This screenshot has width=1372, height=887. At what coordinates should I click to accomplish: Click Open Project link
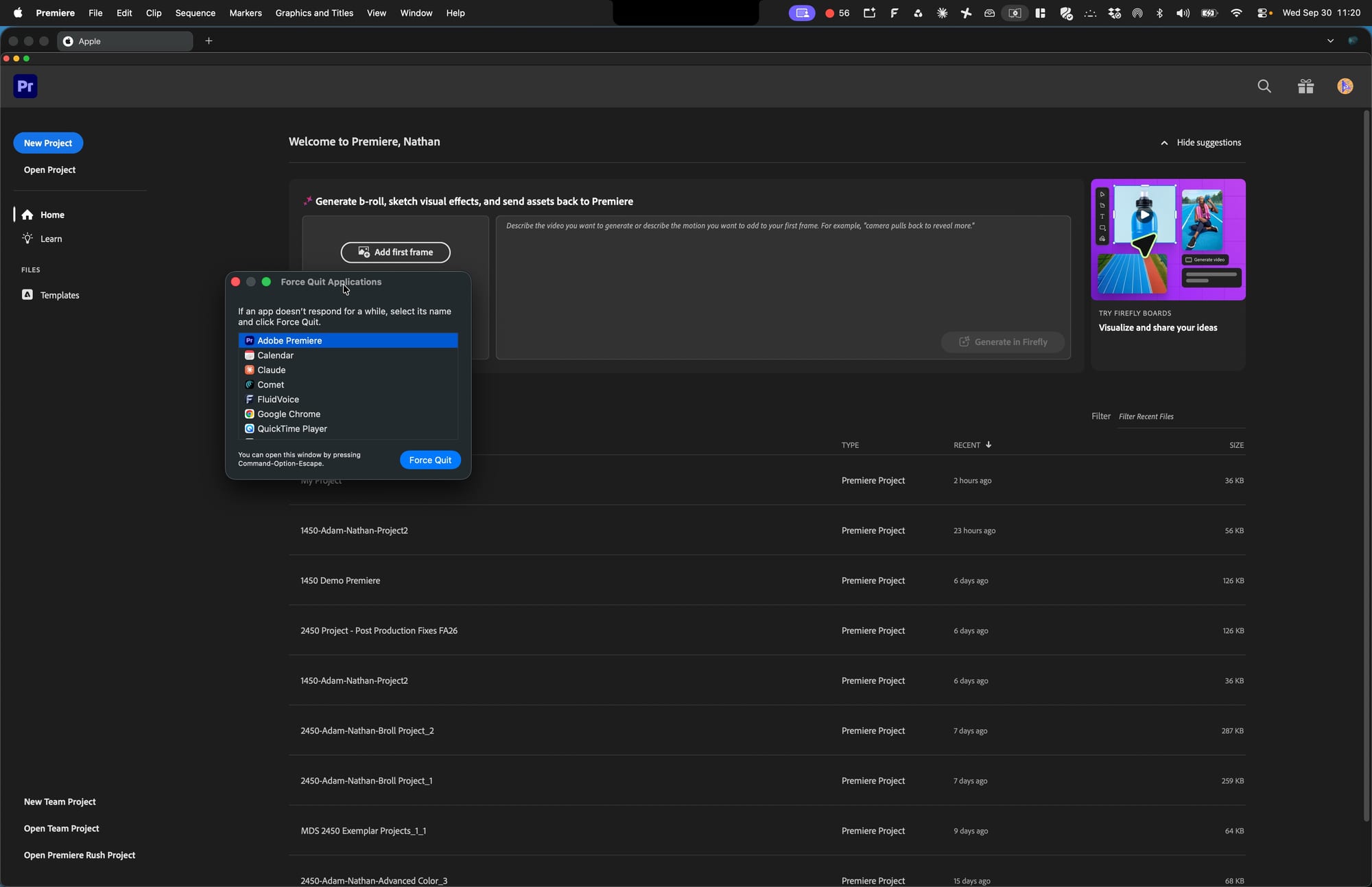pos(49,169)
